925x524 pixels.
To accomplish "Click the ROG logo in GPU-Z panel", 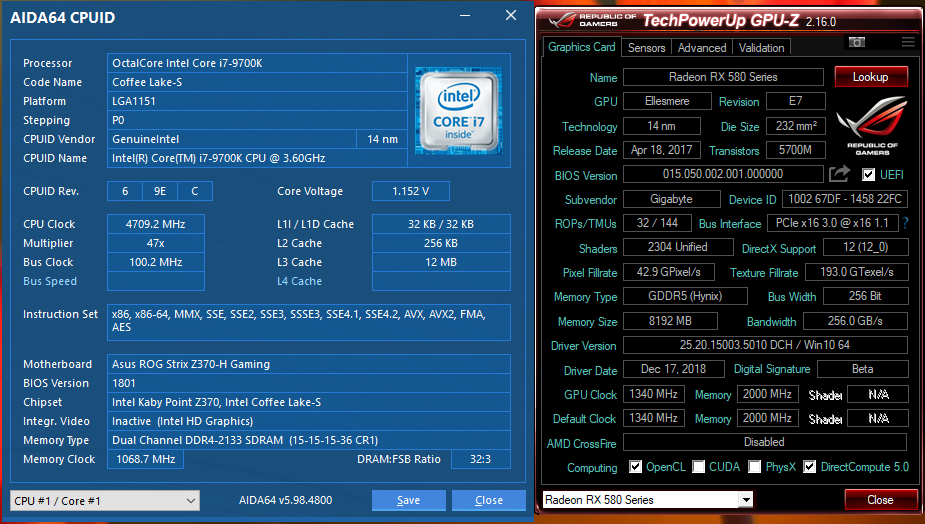I will tap(872, 126).
